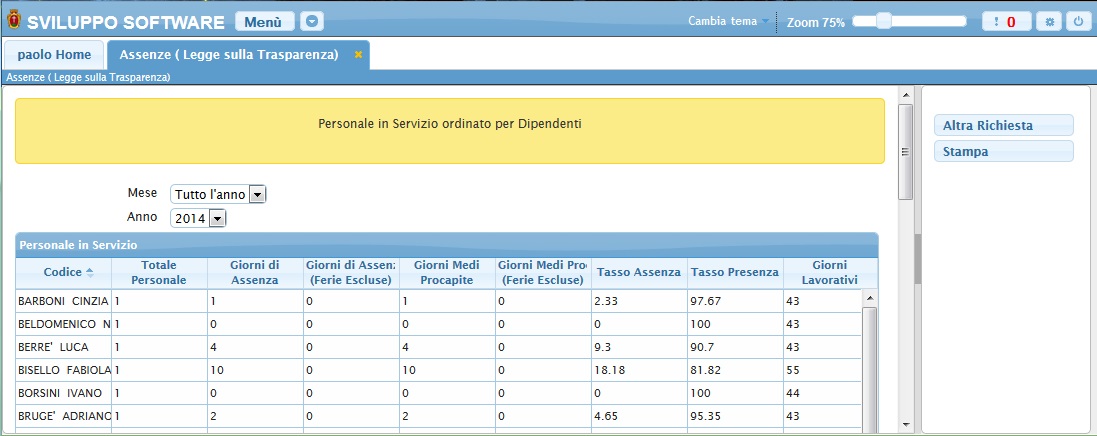Viewport: 1097px width, 436px height.
Task: Select the Assenze (Legge sulla Trasparenza) tab
Action: (x=228, y=55)
